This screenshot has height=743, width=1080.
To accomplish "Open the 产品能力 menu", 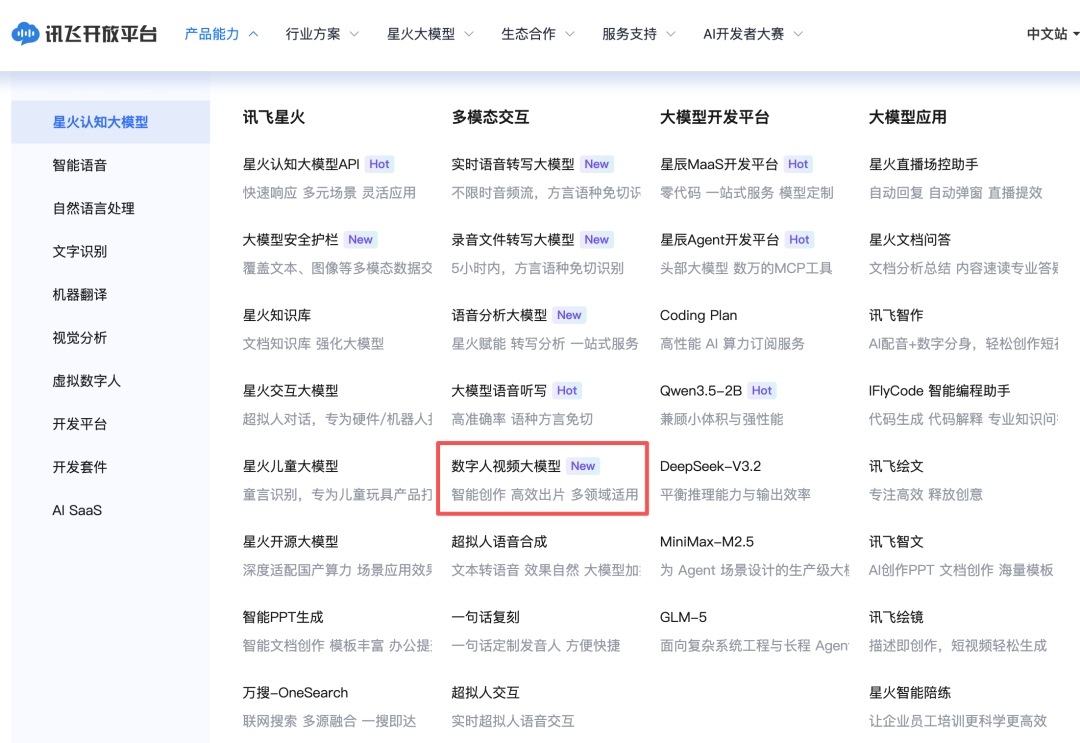I will (x=211, y=34).
